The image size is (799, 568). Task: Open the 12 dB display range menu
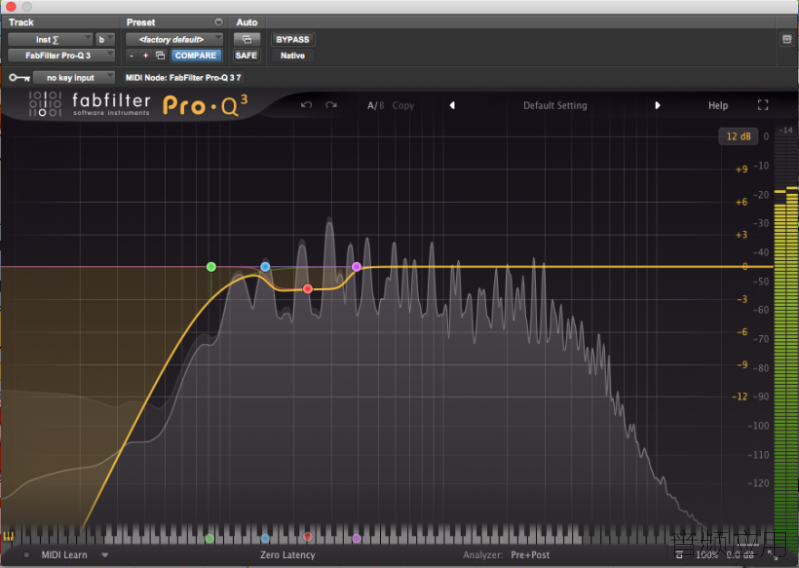click(738, 136)
